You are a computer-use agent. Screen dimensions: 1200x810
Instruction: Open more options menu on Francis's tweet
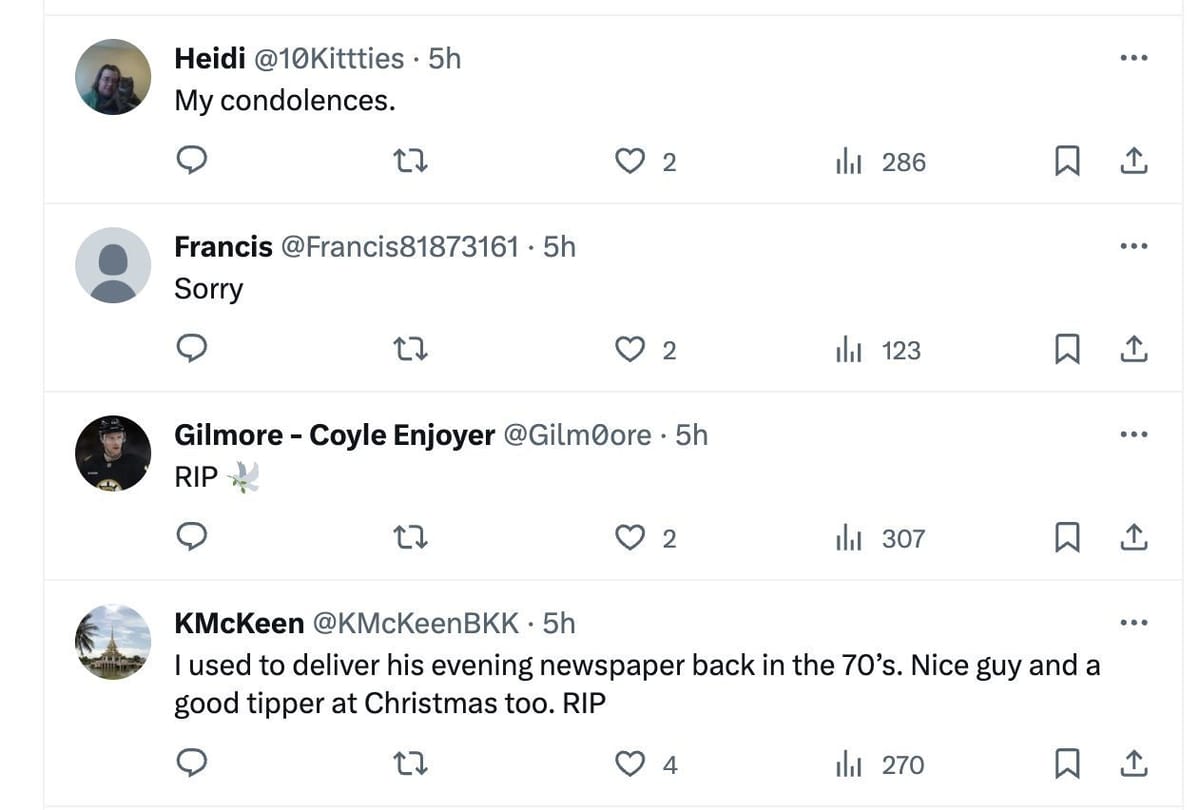[1133, 246]
